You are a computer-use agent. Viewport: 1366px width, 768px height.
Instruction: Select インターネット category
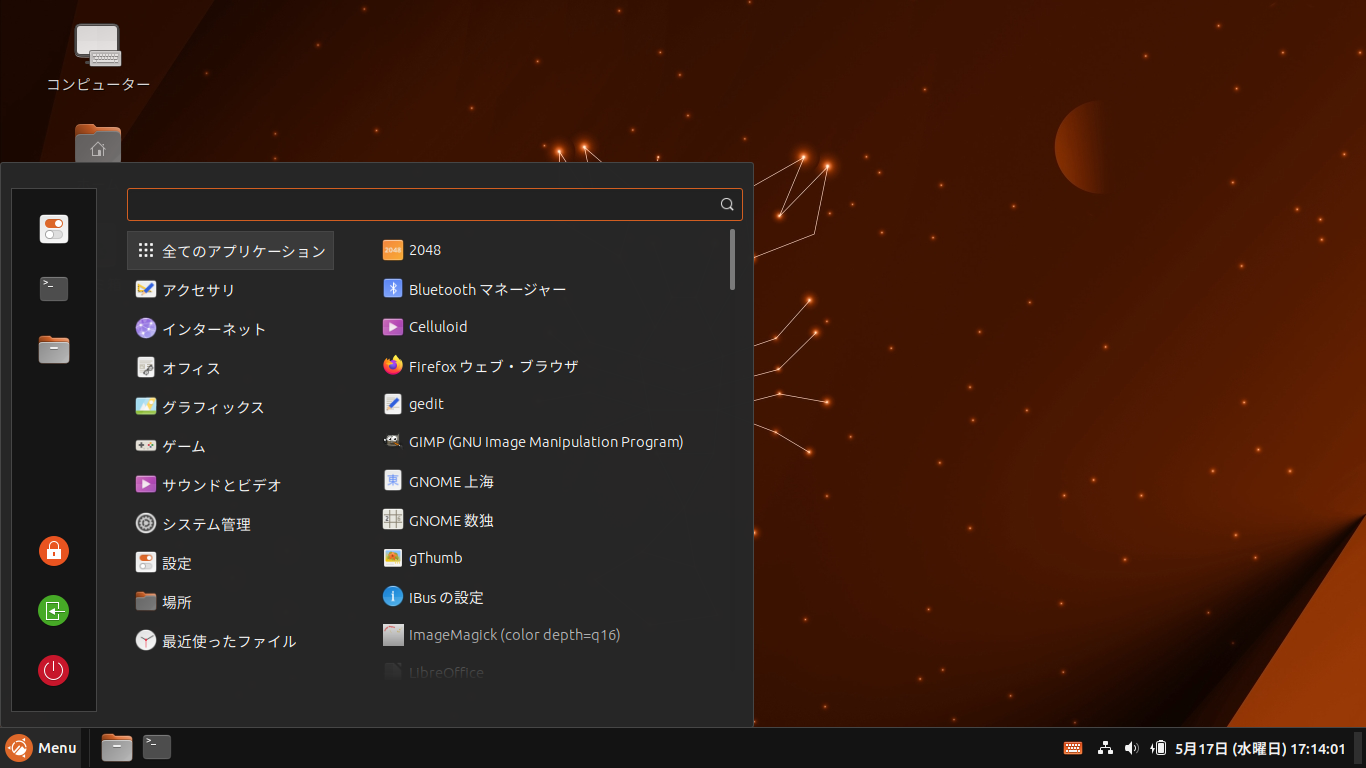coord(230,329)
